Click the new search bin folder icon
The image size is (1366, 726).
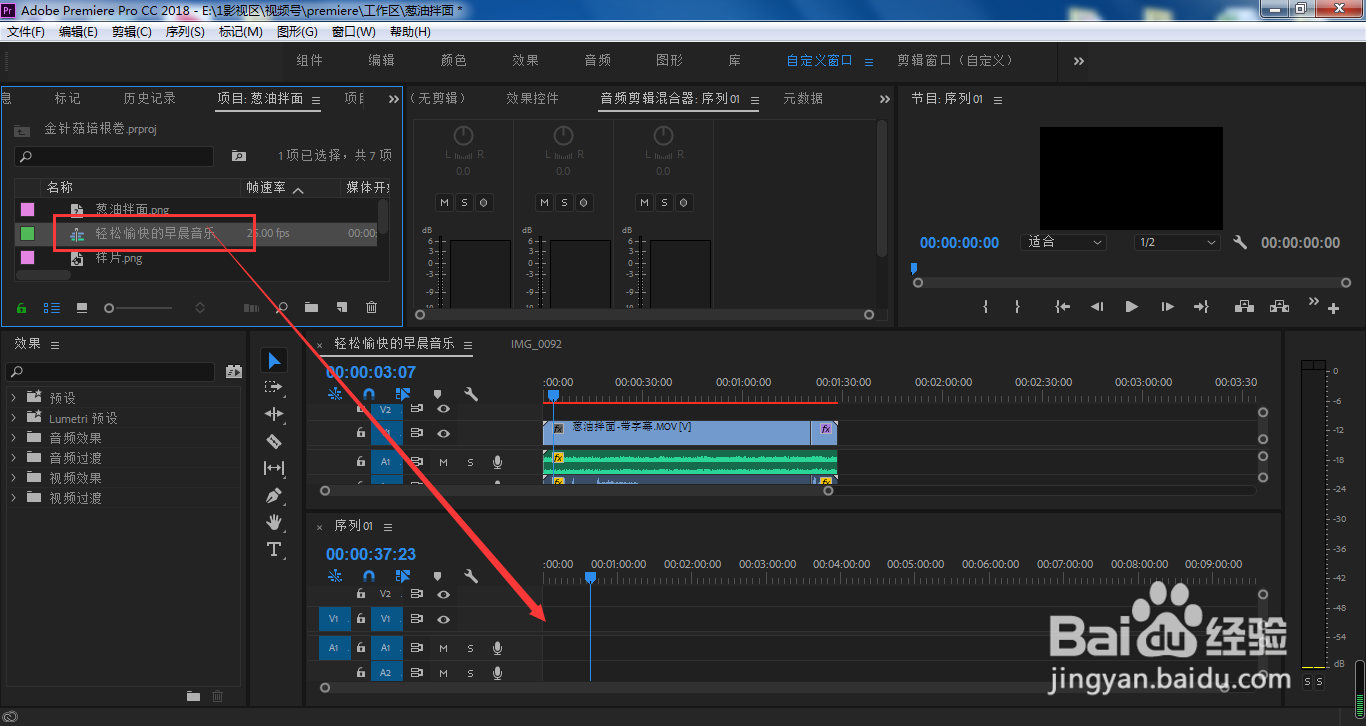(x=239, y=156)
